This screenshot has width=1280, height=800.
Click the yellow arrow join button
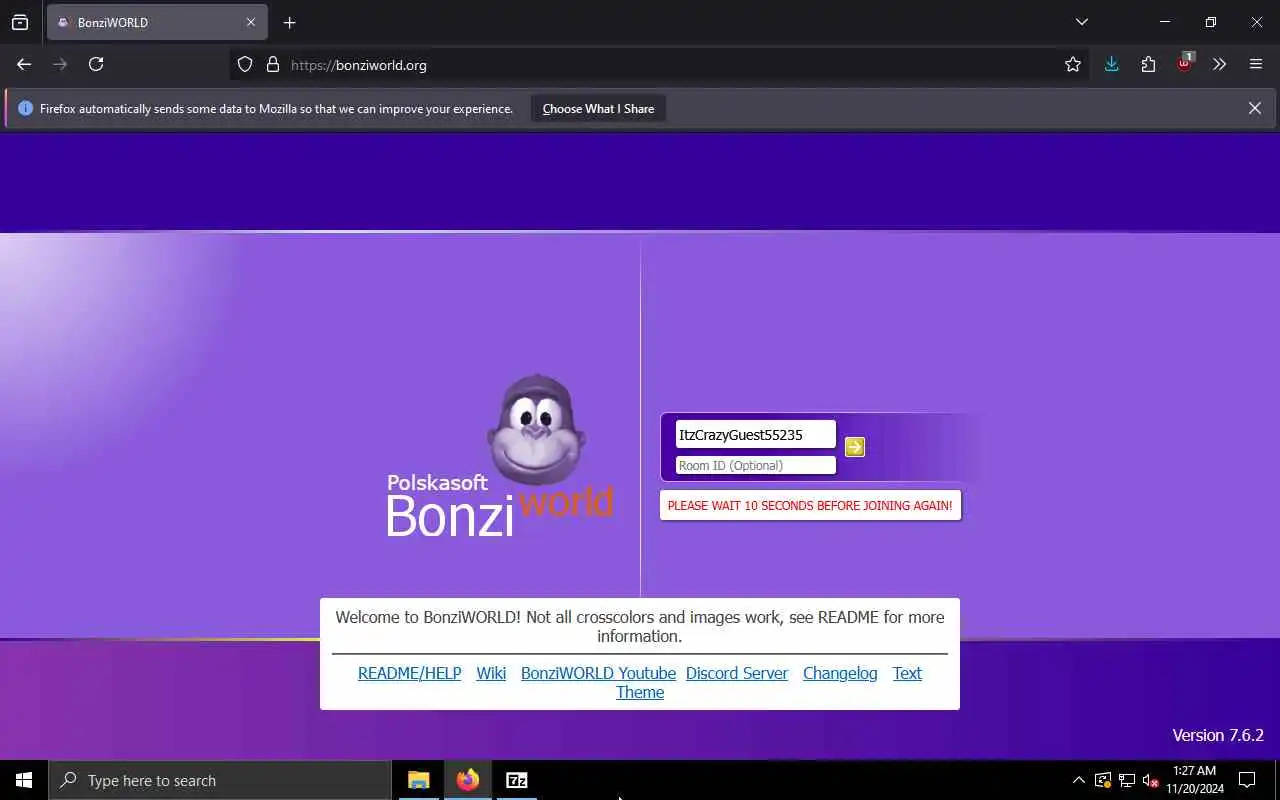855,447
